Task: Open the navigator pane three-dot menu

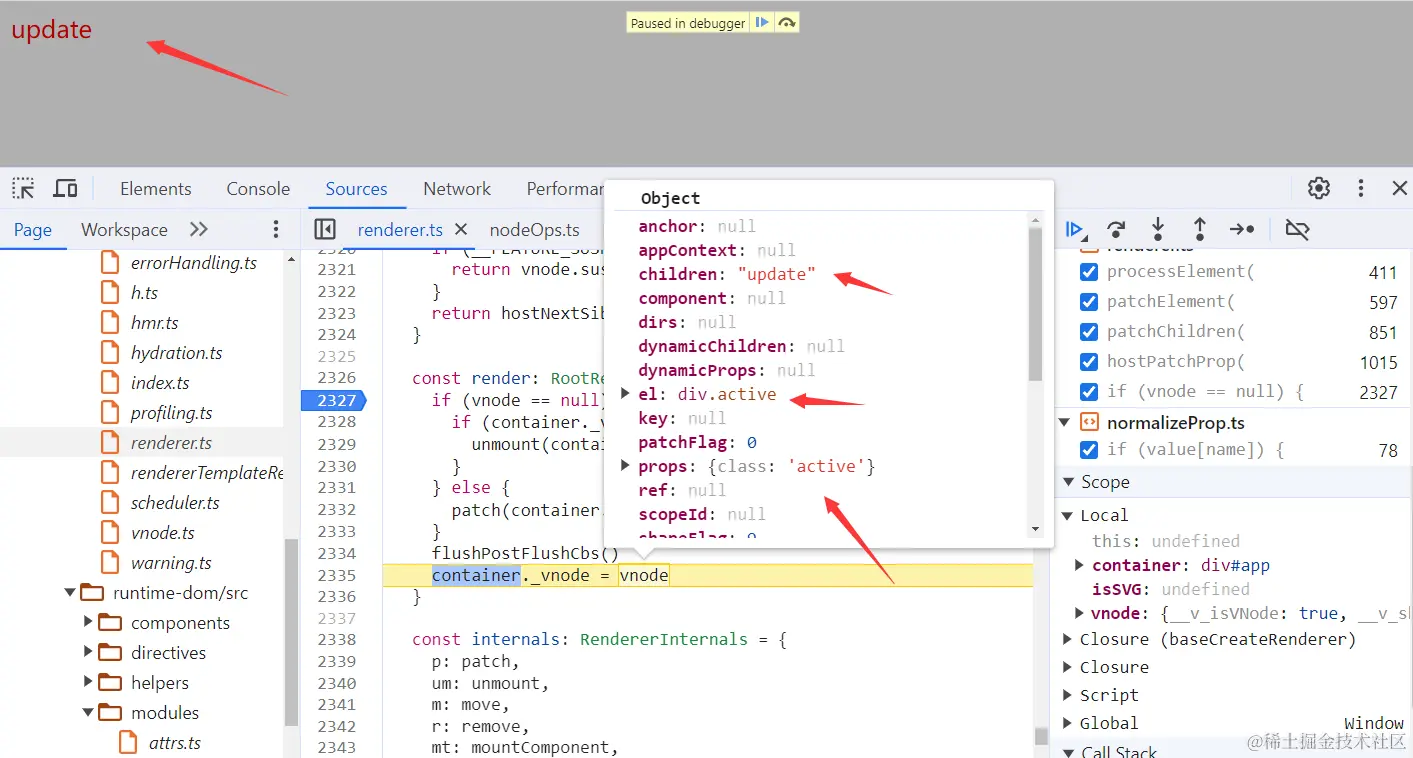Action: pos(276,229)
